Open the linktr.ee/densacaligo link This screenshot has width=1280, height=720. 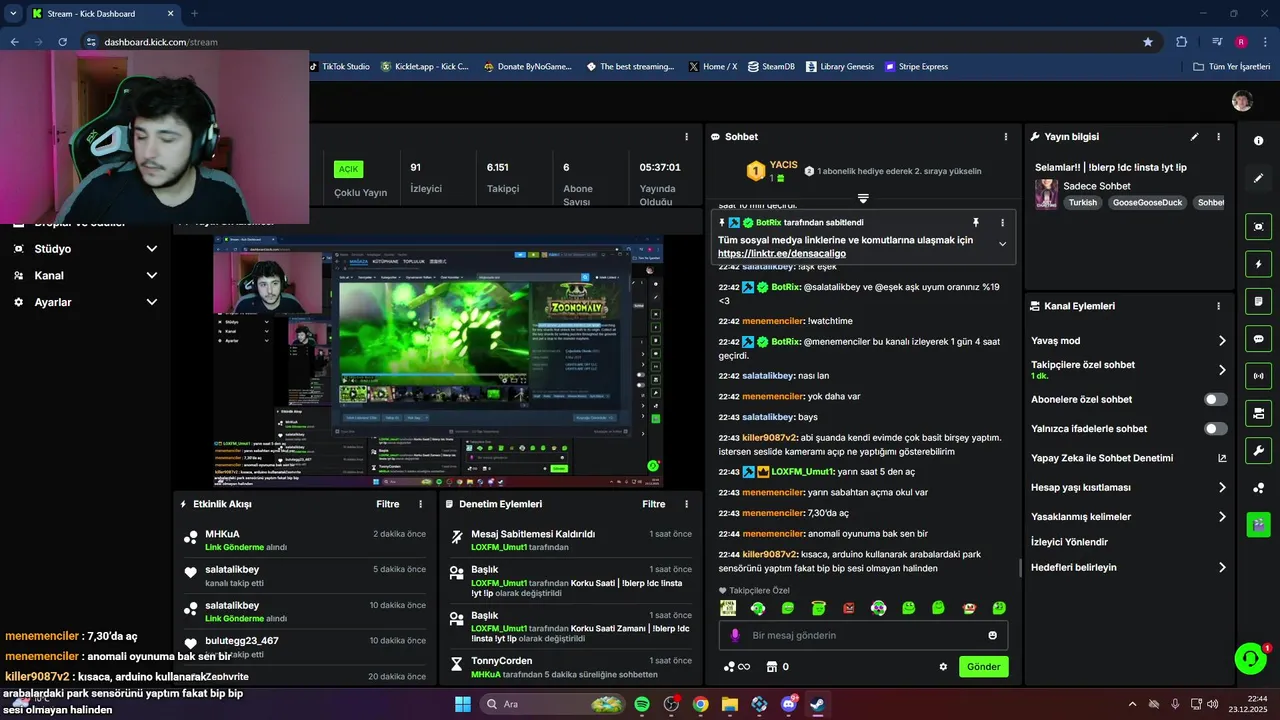click(781, 254)
